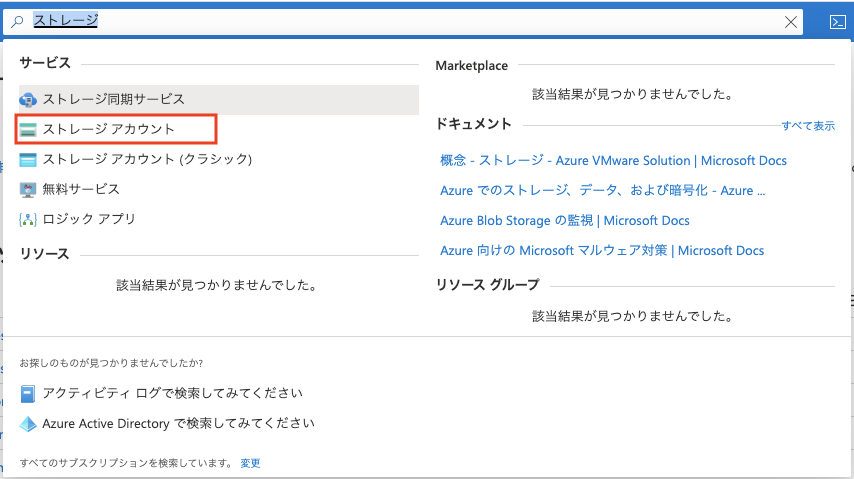Screen dimensions: 854x479
Task: Click 変更 to change subscriptions
Action: click(251, 463)
